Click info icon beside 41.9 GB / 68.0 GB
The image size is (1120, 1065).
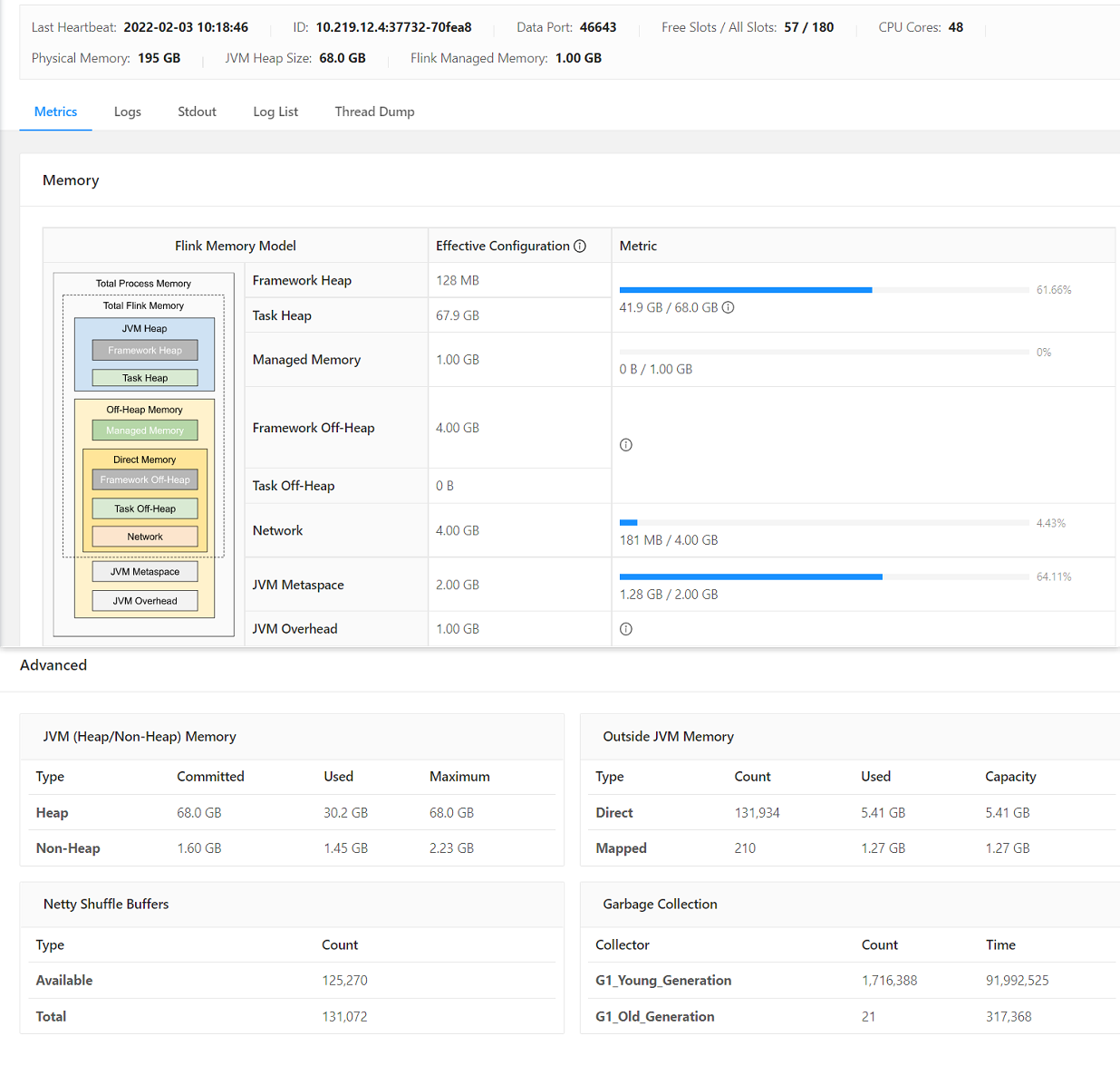(728, 307)
